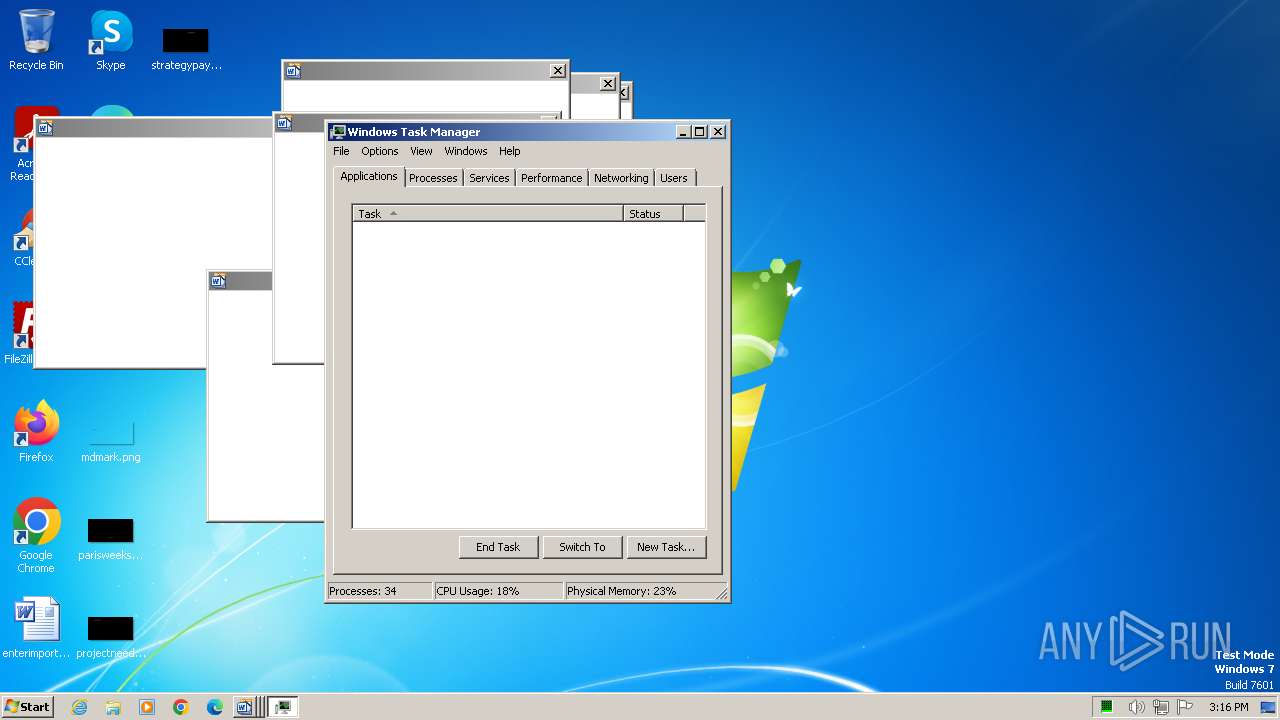
Task: Launch Windows Media Player from taskbar
Action: click(x=147, y=707)
